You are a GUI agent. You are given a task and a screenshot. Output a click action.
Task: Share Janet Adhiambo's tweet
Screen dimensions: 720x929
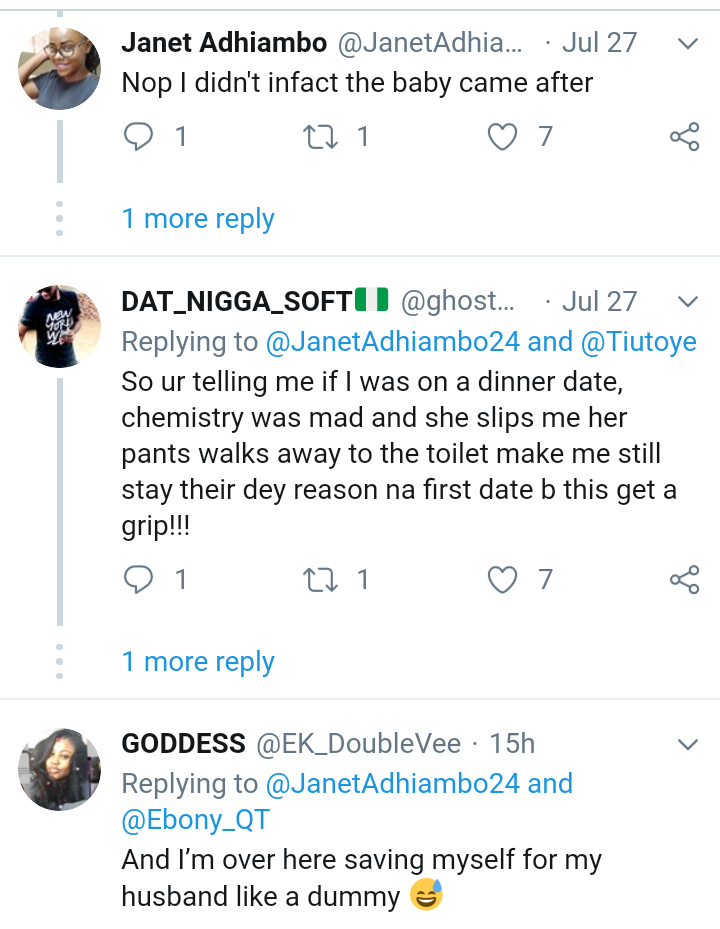point(684,137)
